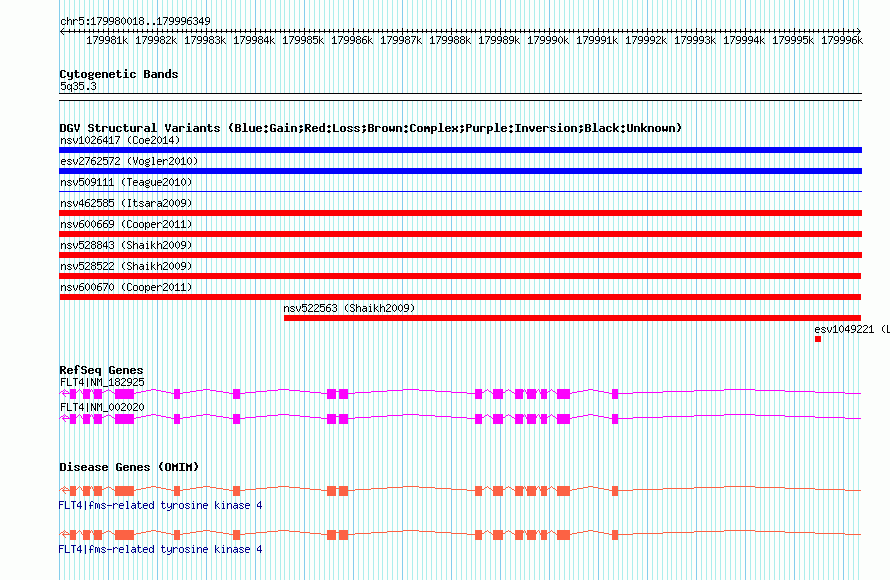Viewport: 890px width, 580px height.
Task: Click the nsv1026417 (Coe2014) label
Action: click(120, 140)
